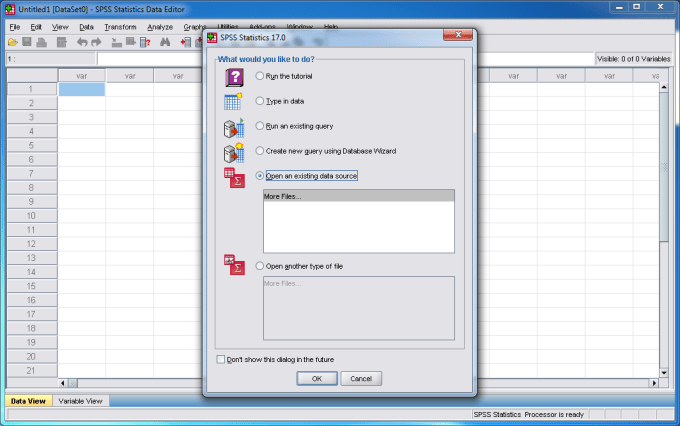Click the SPSS icon in main window title bar
The height and width of the screenshot is (426, 680).
pos(10,9)
